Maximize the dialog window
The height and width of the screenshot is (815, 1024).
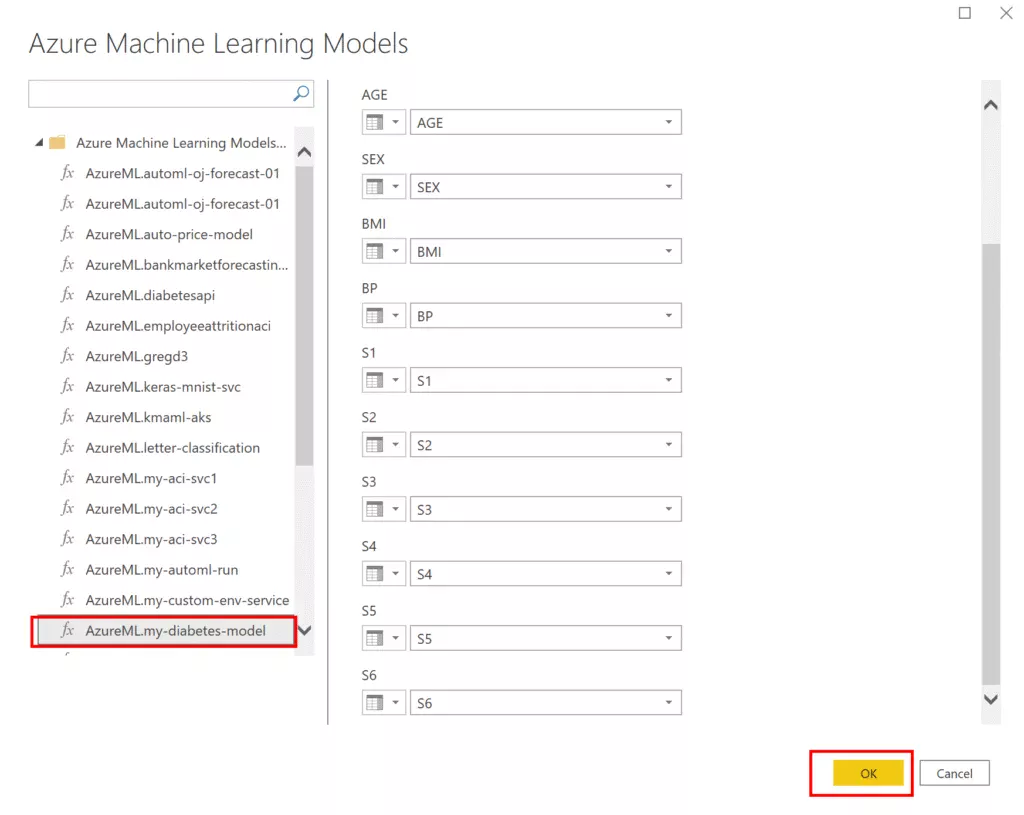click(x=965, y=13)
